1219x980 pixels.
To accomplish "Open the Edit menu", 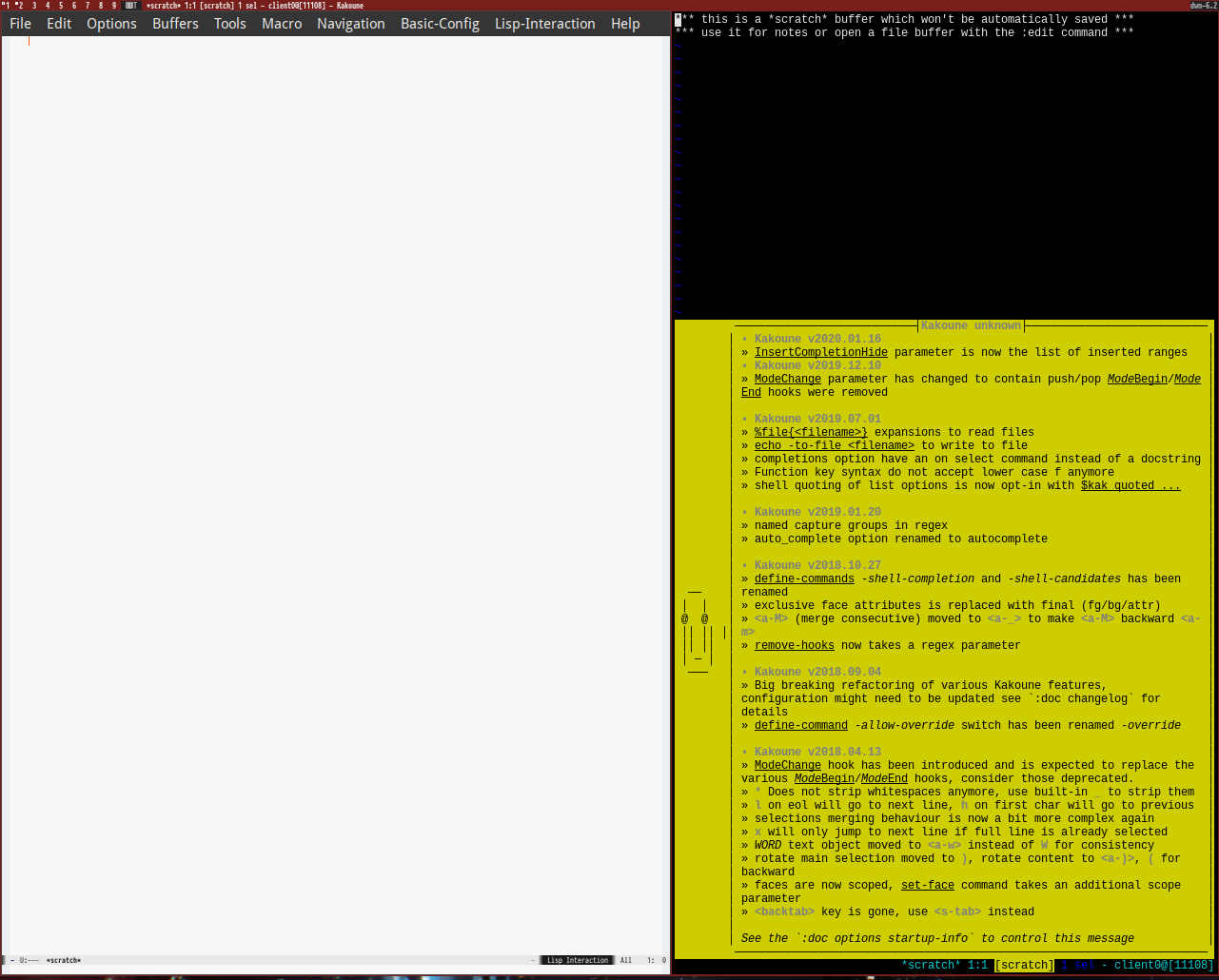I will 59,24.
